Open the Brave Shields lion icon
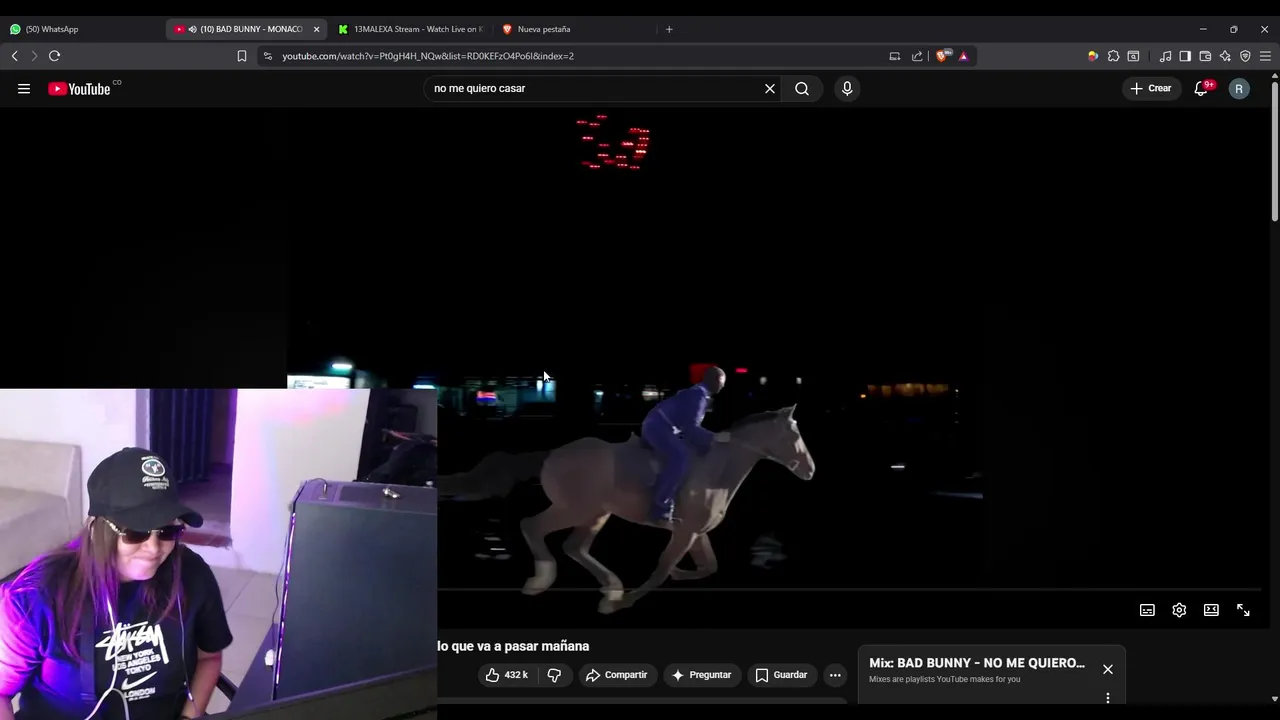The height and width of the screenshot is (720, 1280). (942, 56)
